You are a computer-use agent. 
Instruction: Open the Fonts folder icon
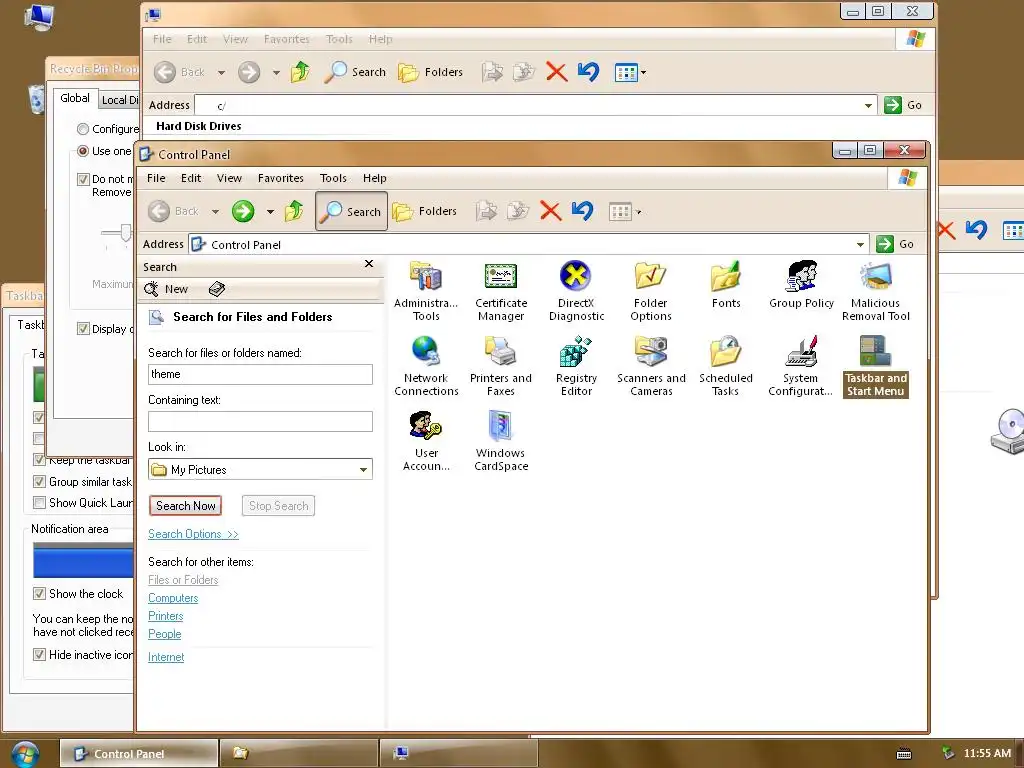click(726, 285)
